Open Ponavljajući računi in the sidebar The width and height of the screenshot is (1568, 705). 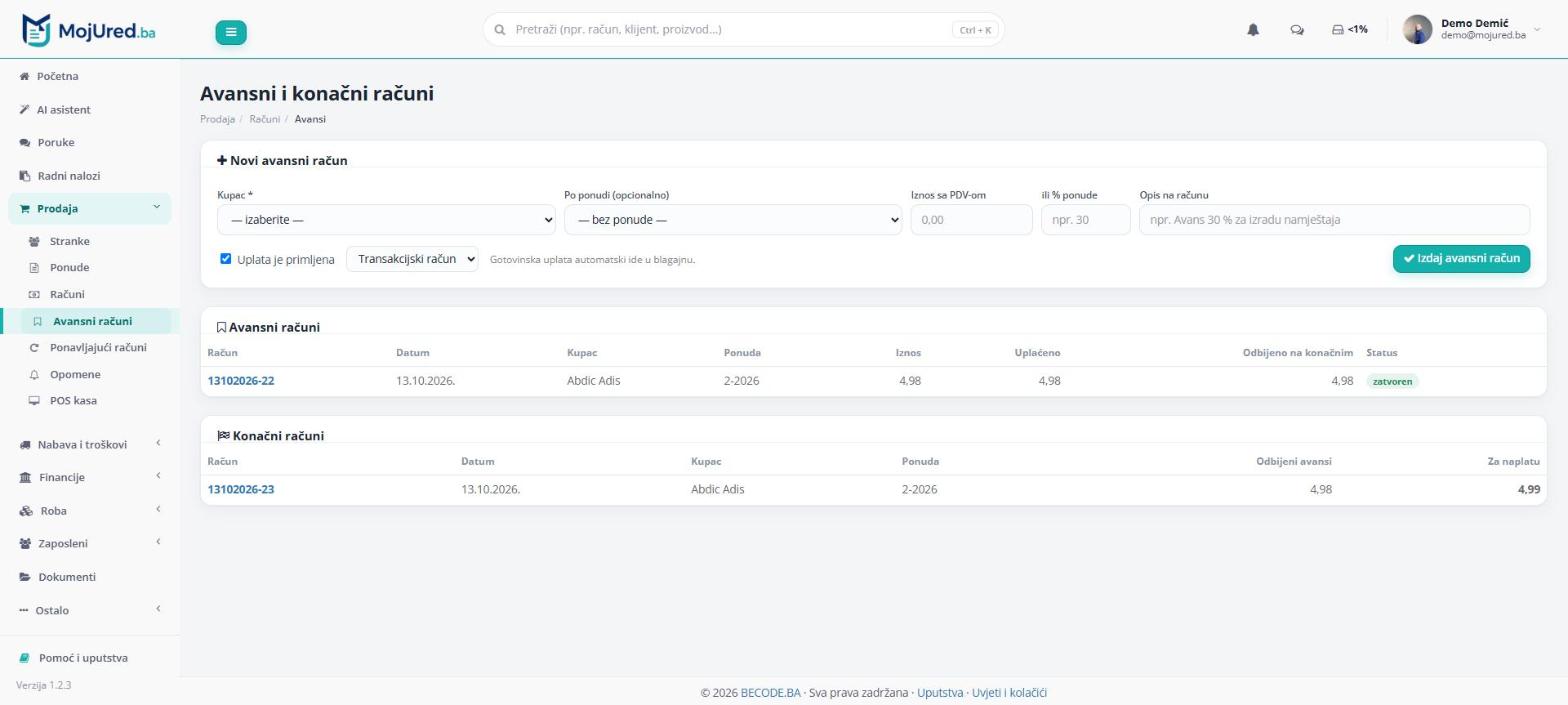point(96,347)
